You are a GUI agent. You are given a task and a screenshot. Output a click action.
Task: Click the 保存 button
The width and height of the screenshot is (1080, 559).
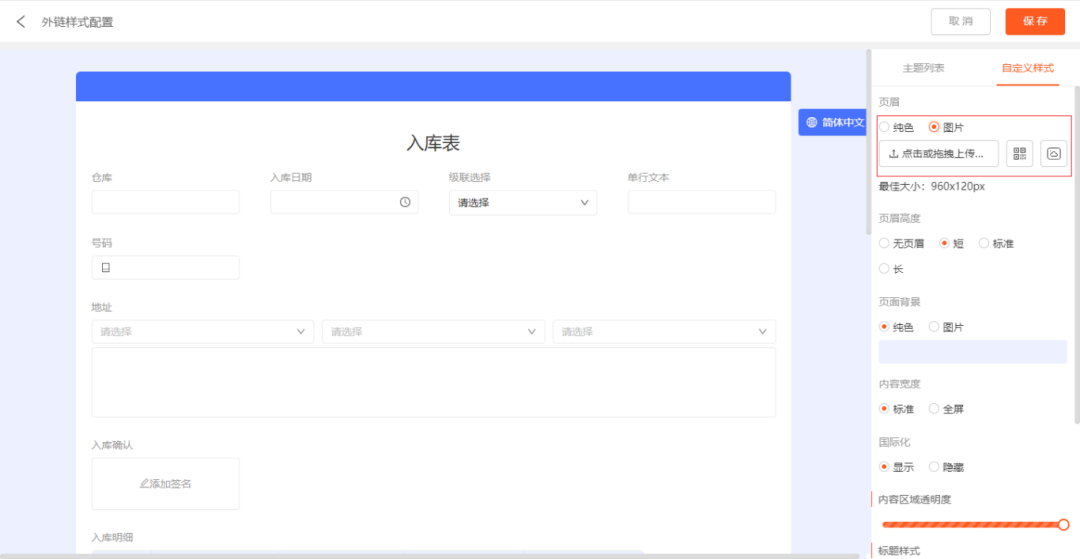(x=1035, y=21)
